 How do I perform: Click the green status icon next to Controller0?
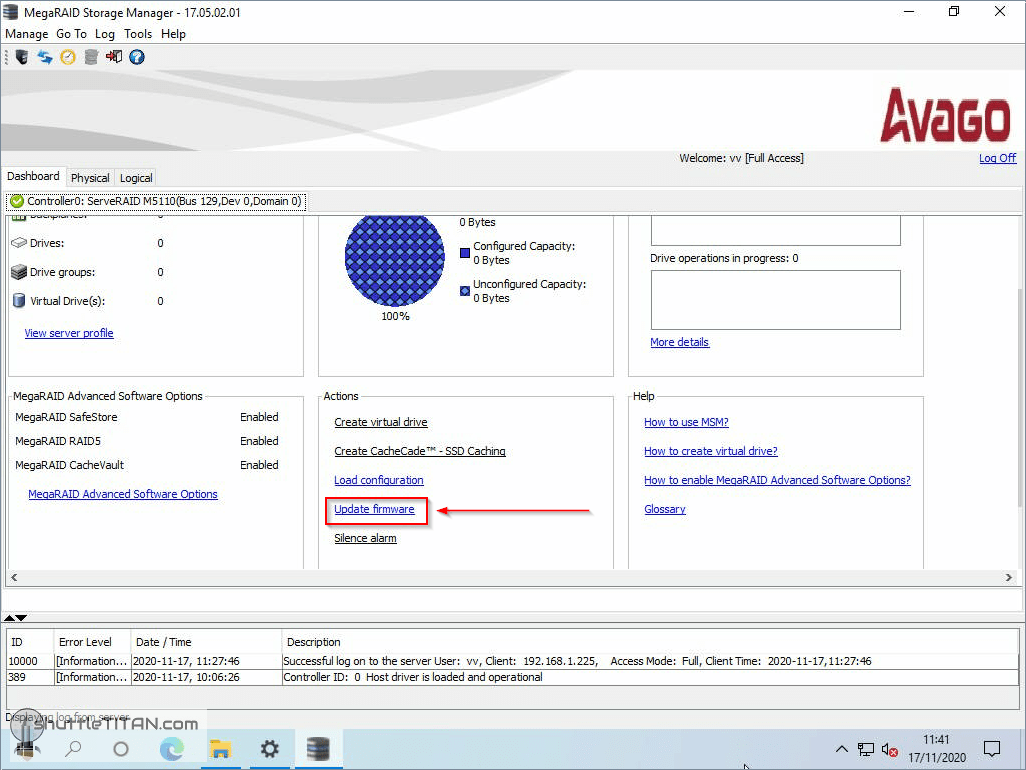(16, 200)
